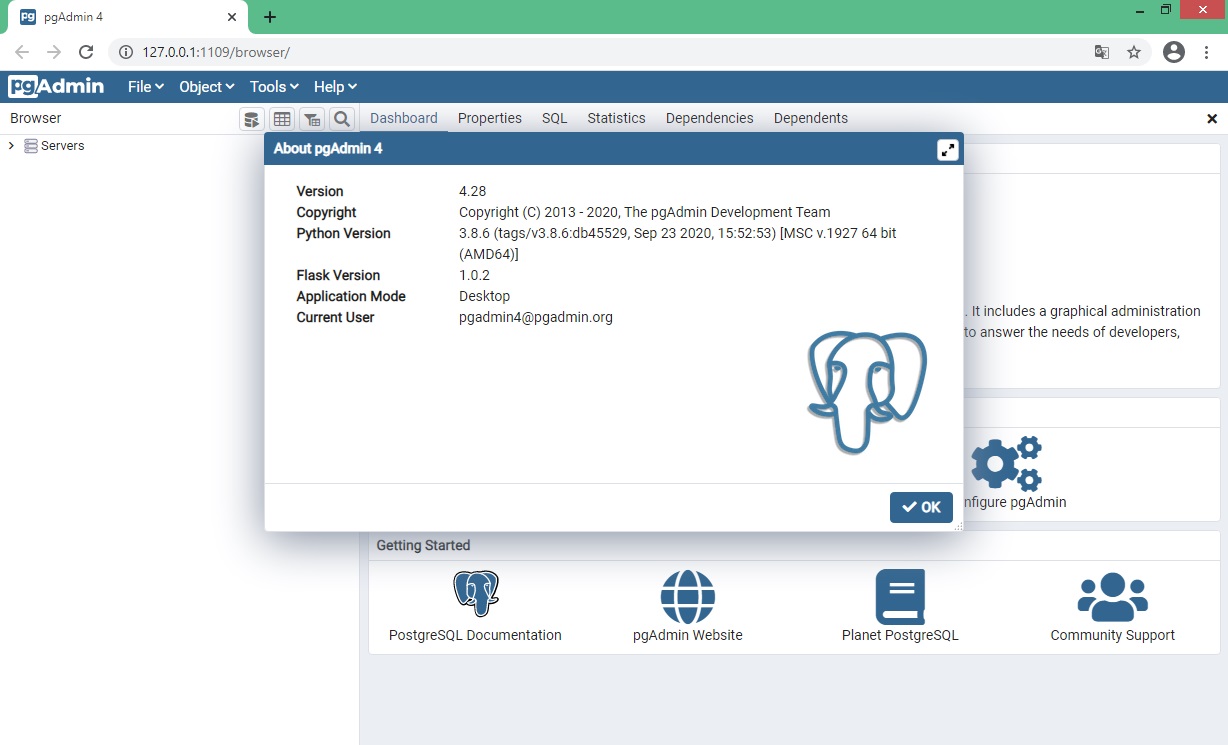The width and height of the screenshot is (1228, 745).
Task: Click the version value 4.28
Action: 472,191
